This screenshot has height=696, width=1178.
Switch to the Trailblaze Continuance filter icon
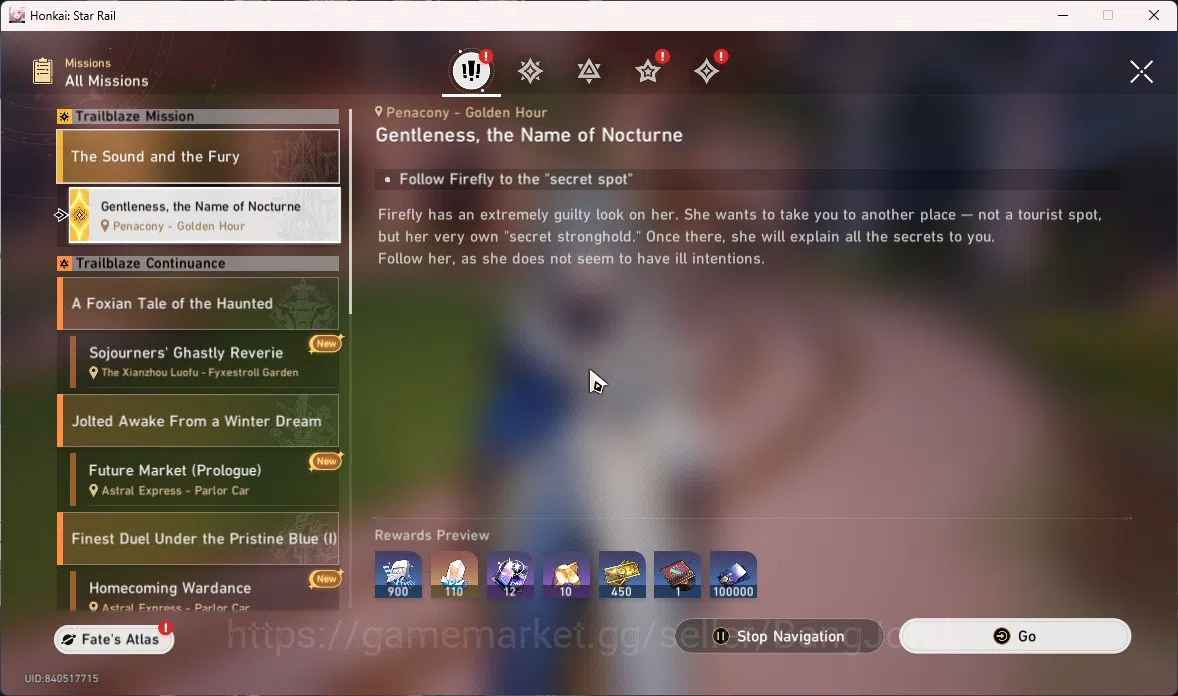pos(589,71)
